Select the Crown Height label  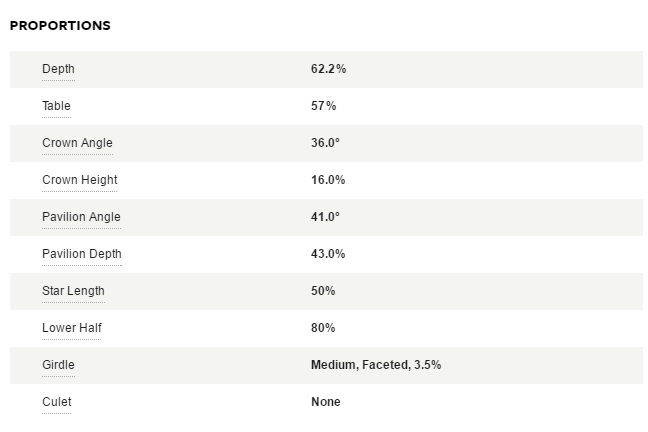click(x=79, y=180)
